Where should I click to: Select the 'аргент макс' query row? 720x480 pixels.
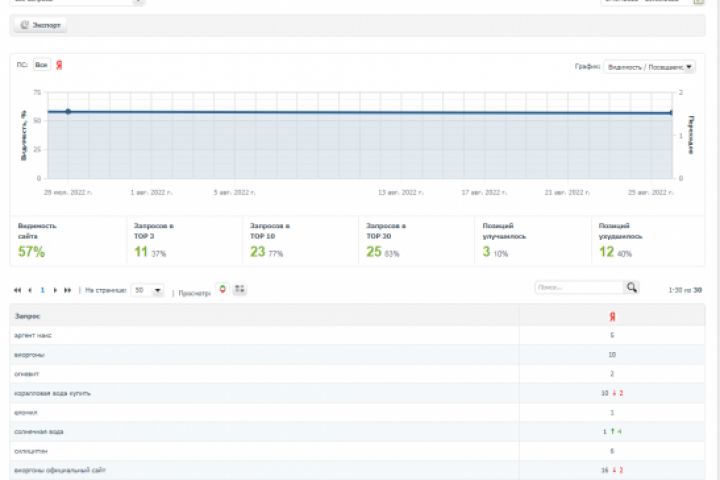tap(357, 335)
